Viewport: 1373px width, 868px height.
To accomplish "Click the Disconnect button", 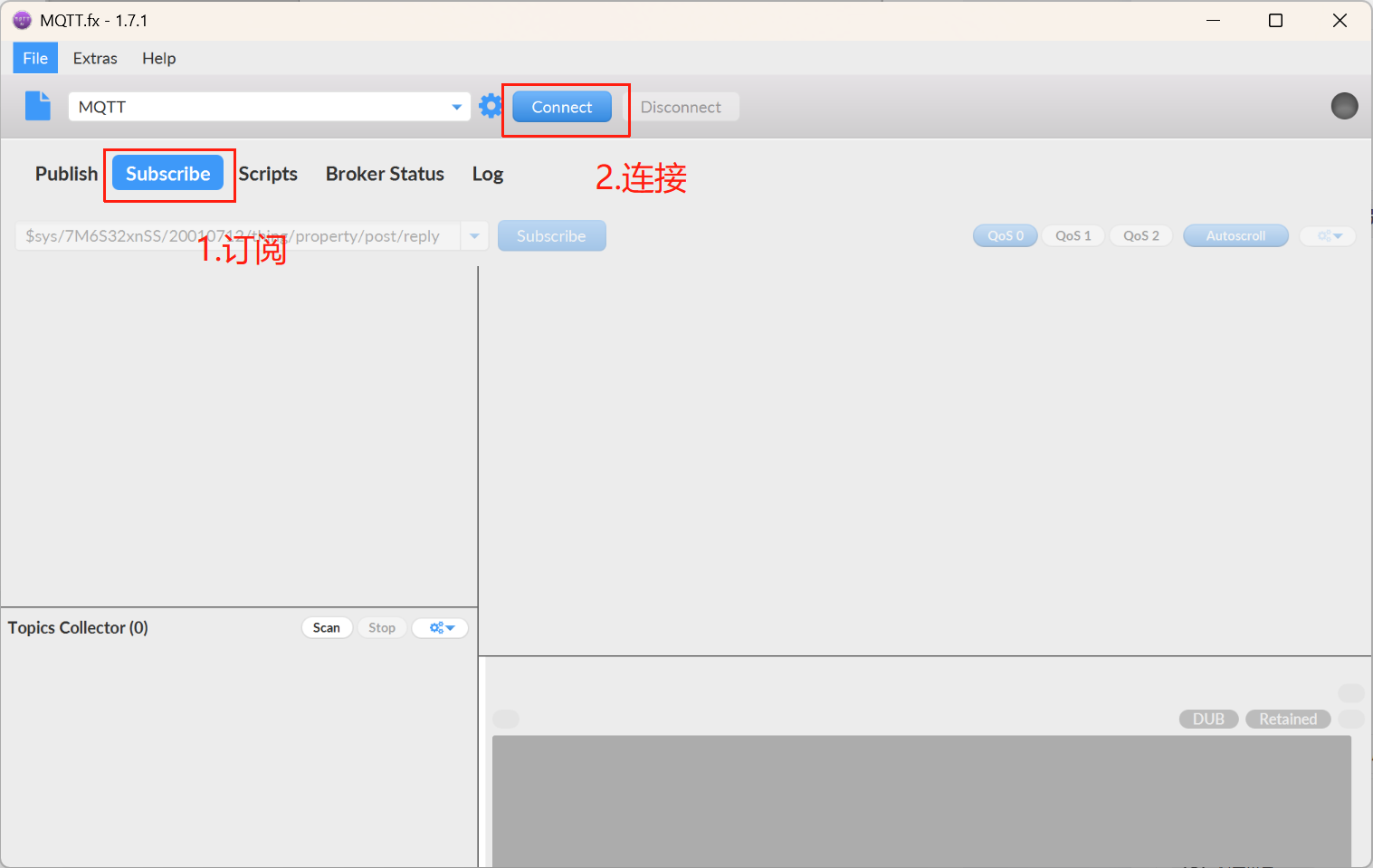I will (681, 107).
